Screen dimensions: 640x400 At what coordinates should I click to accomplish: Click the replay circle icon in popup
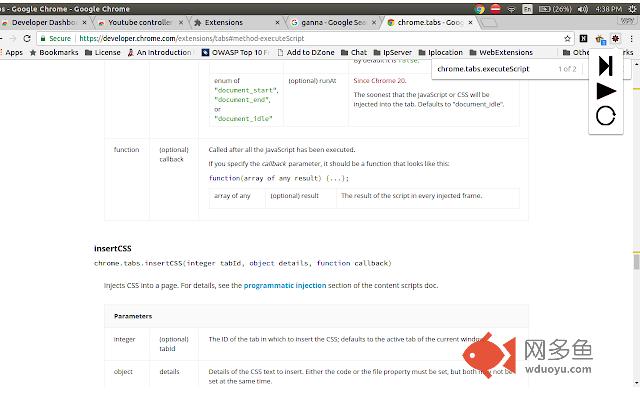pyautogui.click(x=605, y=116)
